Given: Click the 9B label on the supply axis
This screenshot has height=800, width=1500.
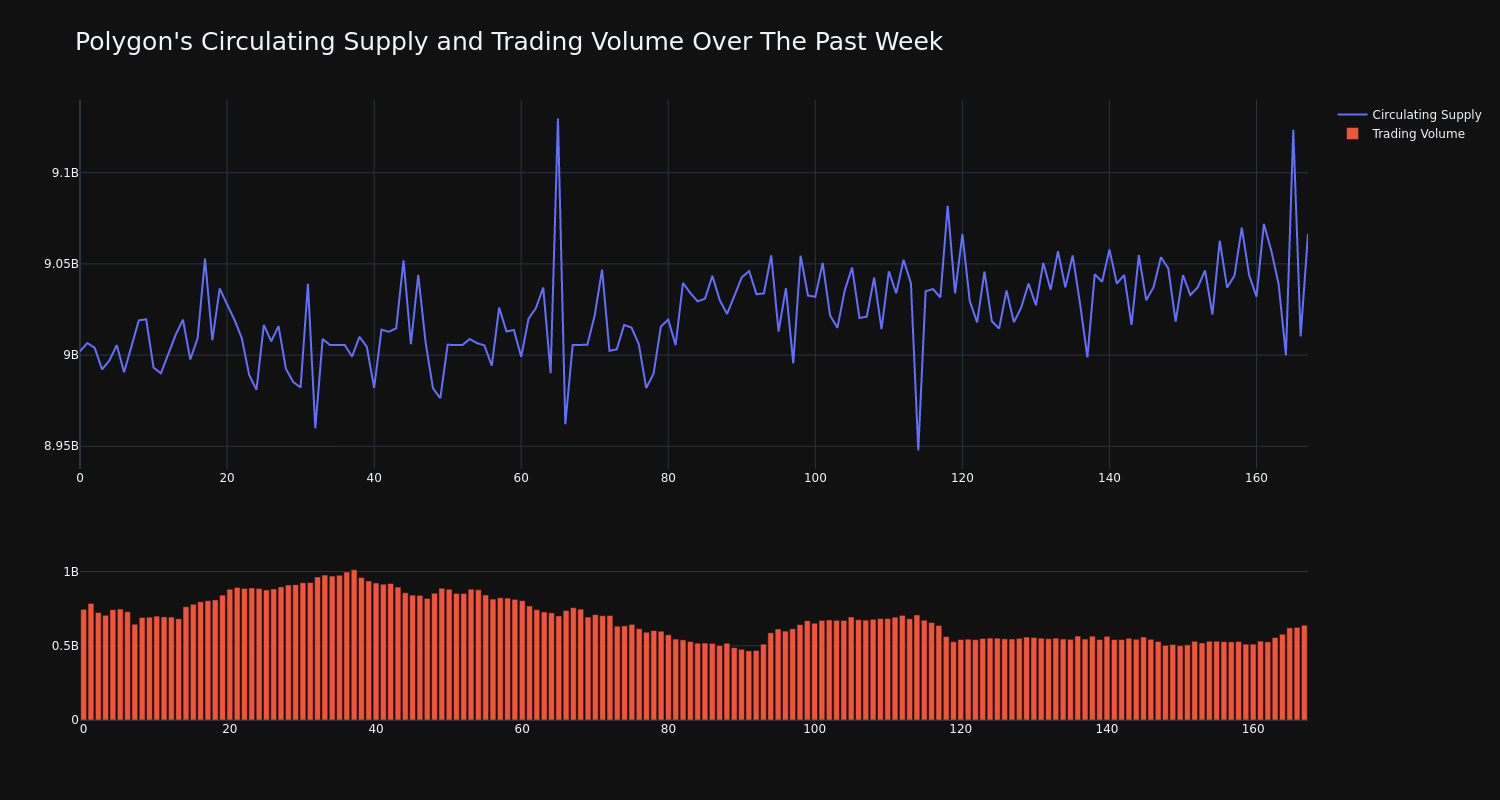Looking at the screenshot, I should point(71,355).
